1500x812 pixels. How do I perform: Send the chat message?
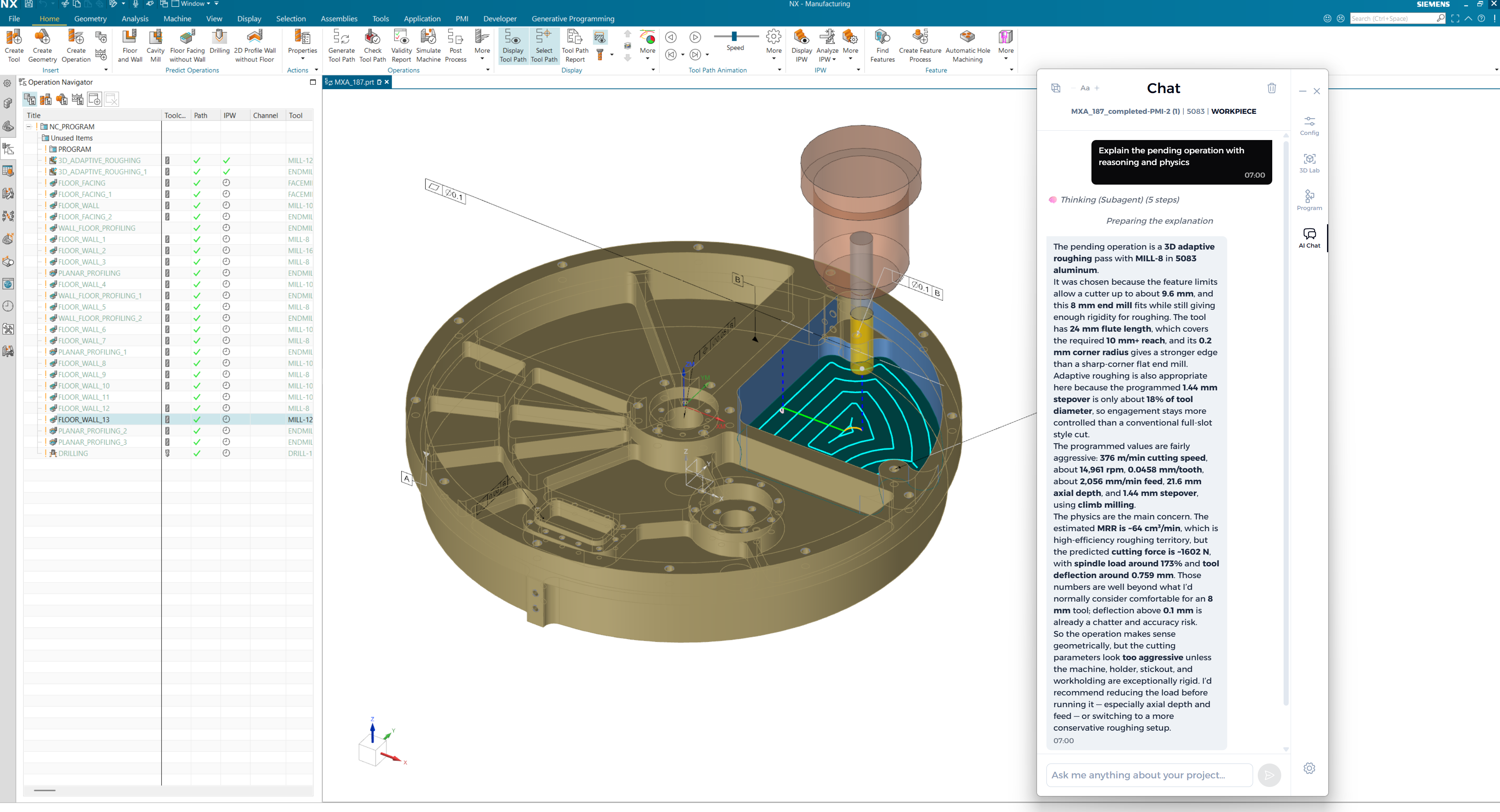(1269, 775)
